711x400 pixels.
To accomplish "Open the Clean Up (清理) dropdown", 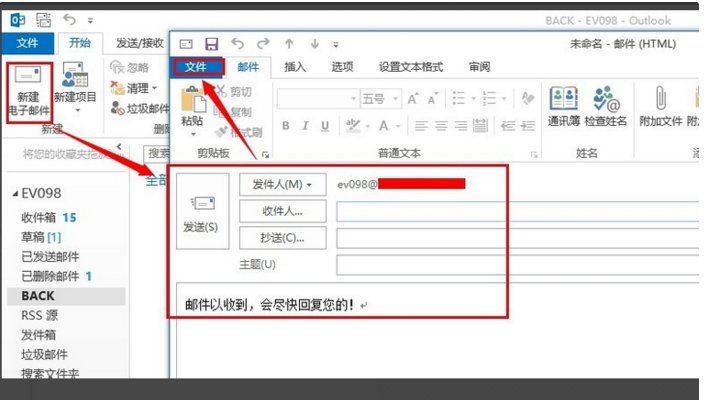I will [134, 88].
